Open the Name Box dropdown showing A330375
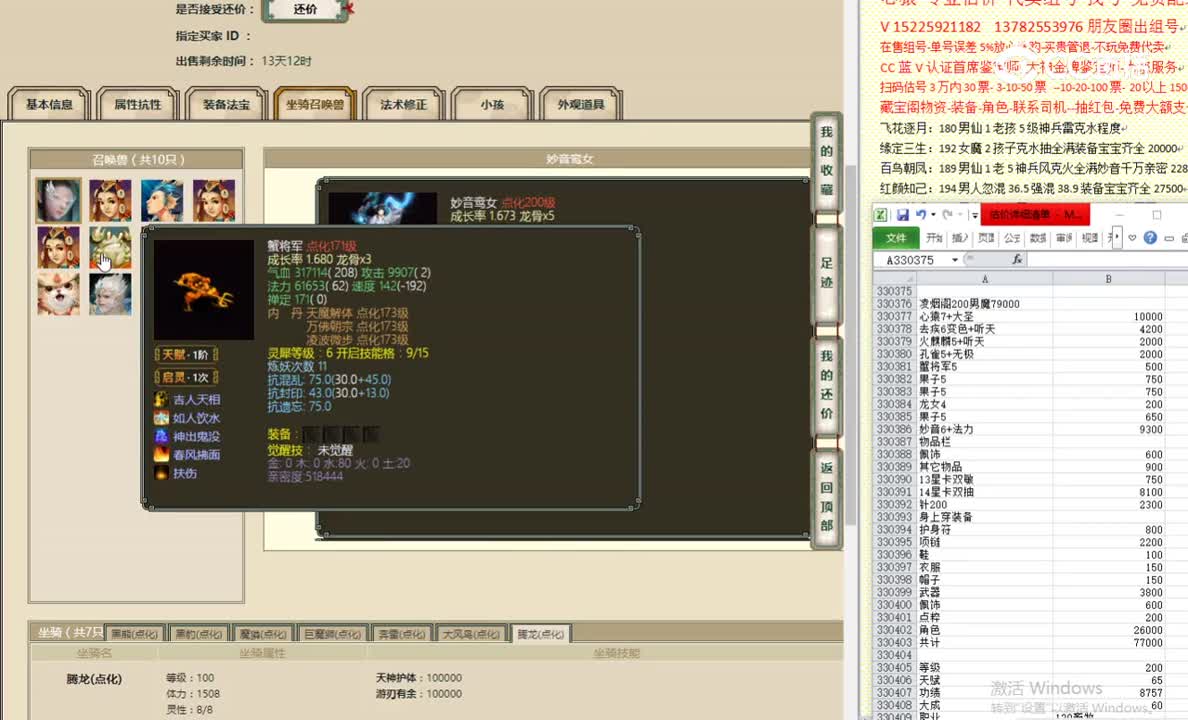This screenshot has height=720, width=1188. pyautogui.click(x=954, y=258)
